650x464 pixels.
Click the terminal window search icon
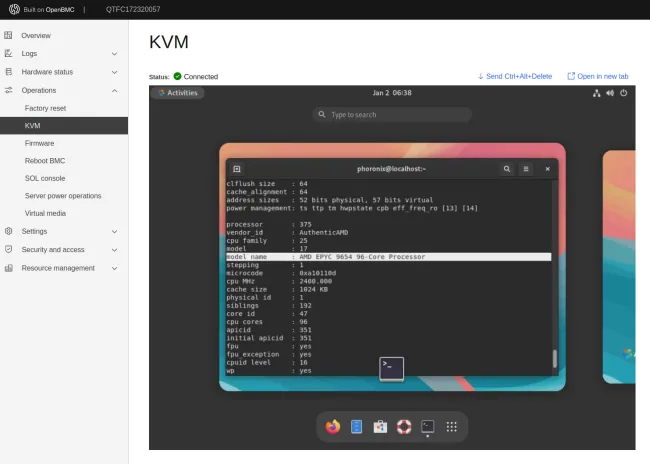(x=507, y=169)
